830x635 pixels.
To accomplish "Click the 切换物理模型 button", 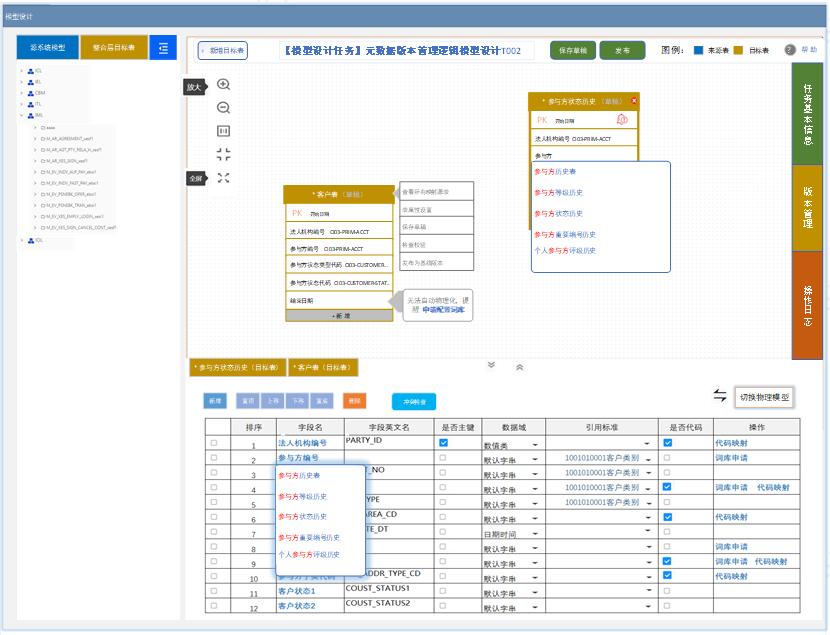I will click(765, 397).
